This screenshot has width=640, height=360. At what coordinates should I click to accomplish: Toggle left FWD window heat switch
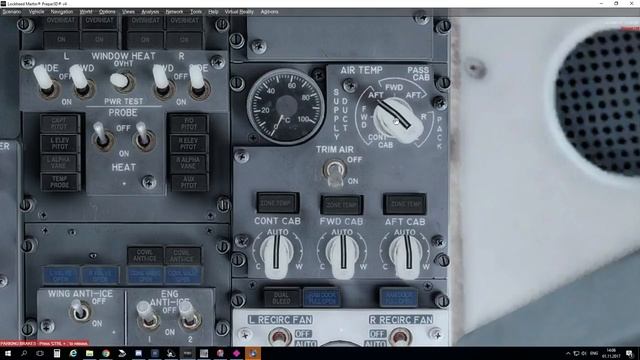[82, 83]
